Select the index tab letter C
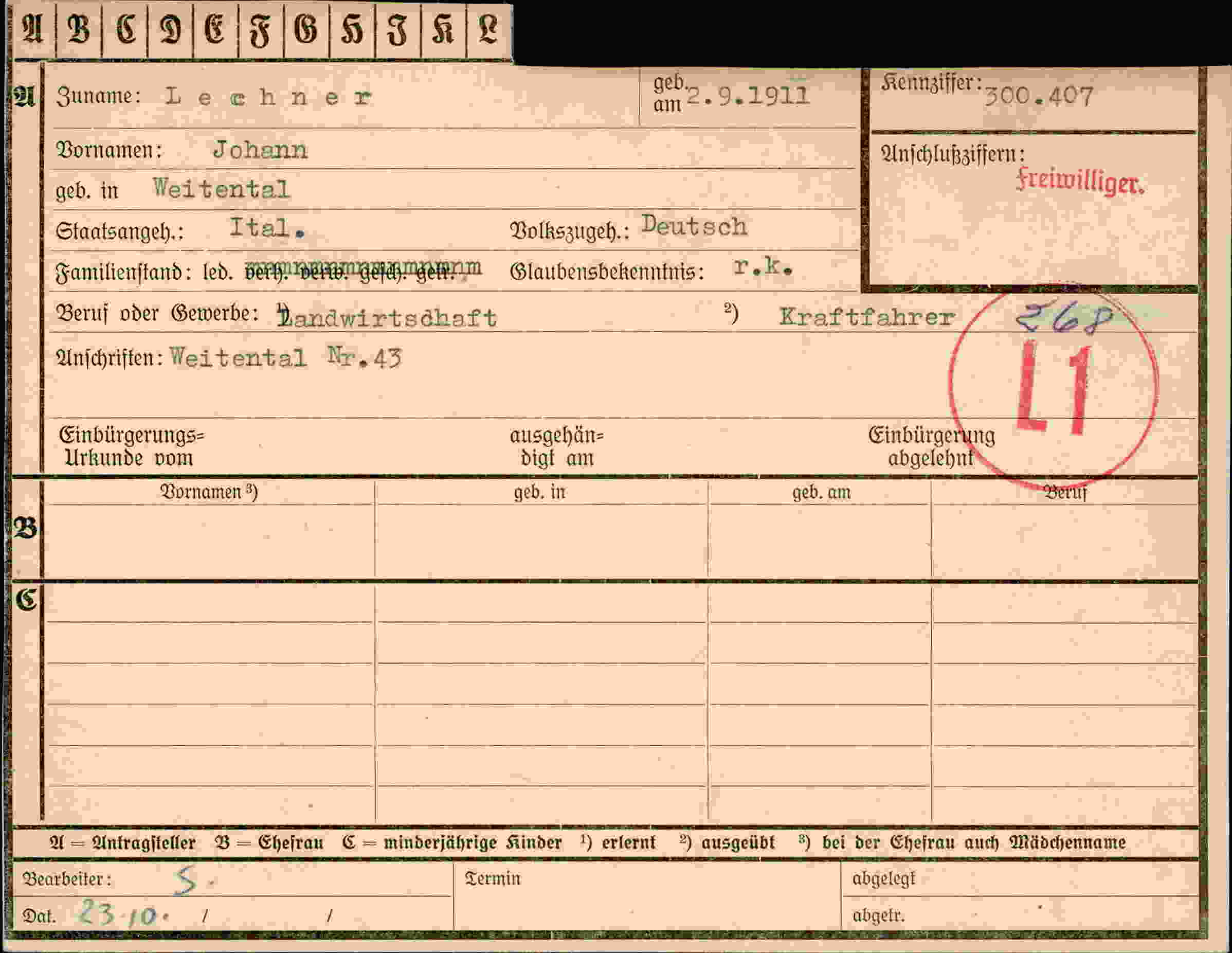 [x=125, y=29]
